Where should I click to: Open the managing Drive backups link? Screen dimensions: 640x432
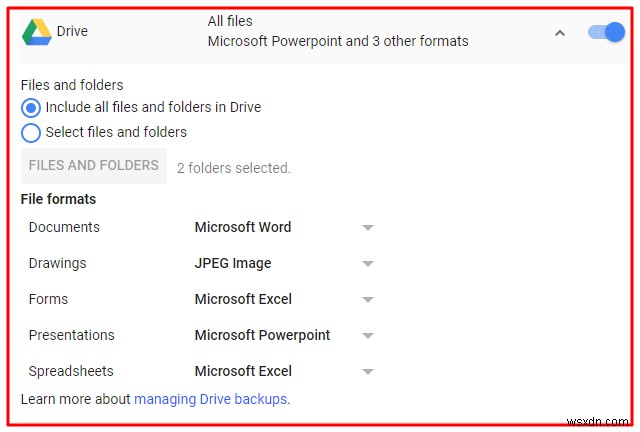coord(210,399)
